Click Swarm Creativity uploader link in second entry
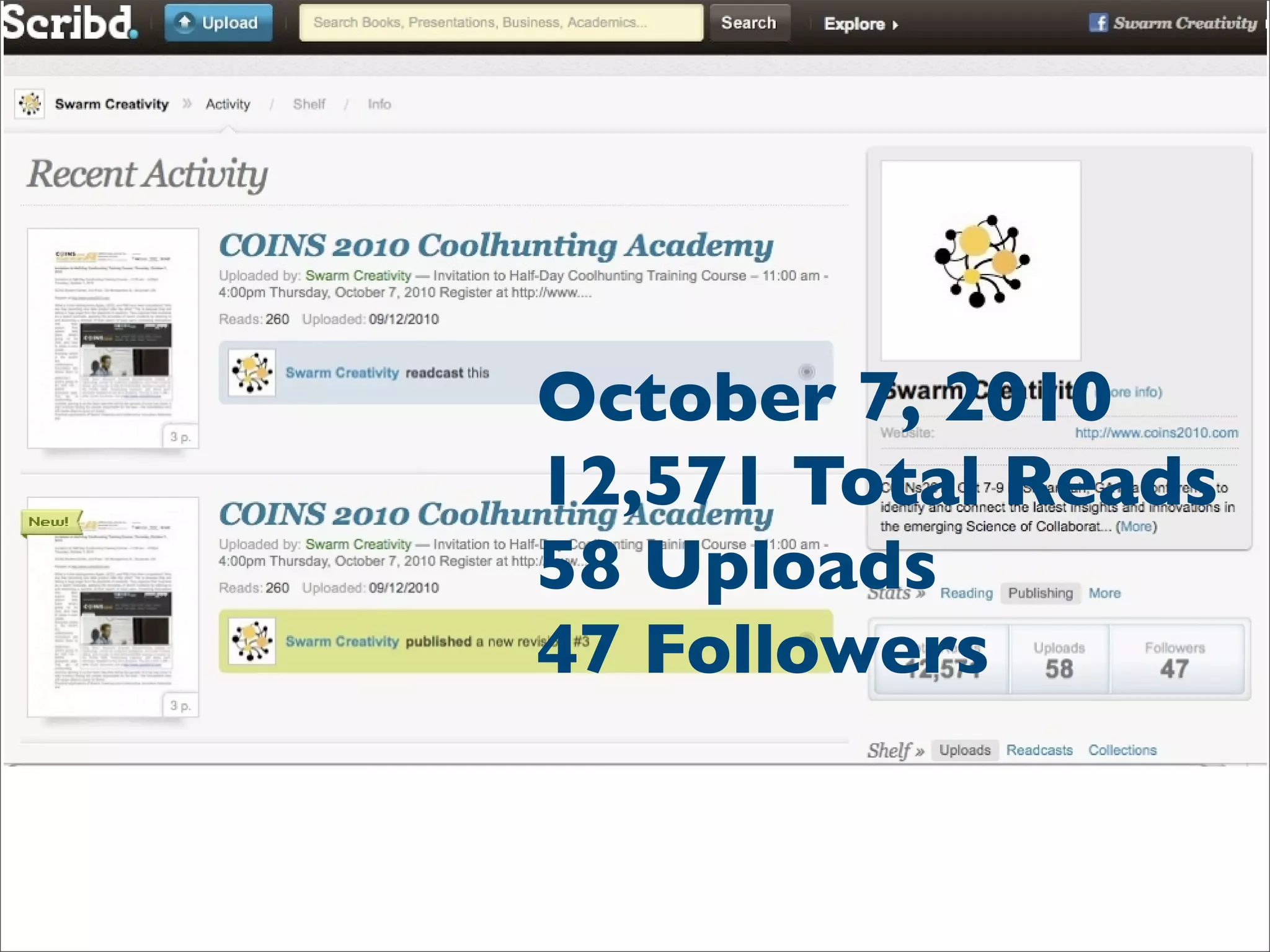Viewport: 1270px width, 952px height. click(x=358, y=544)
